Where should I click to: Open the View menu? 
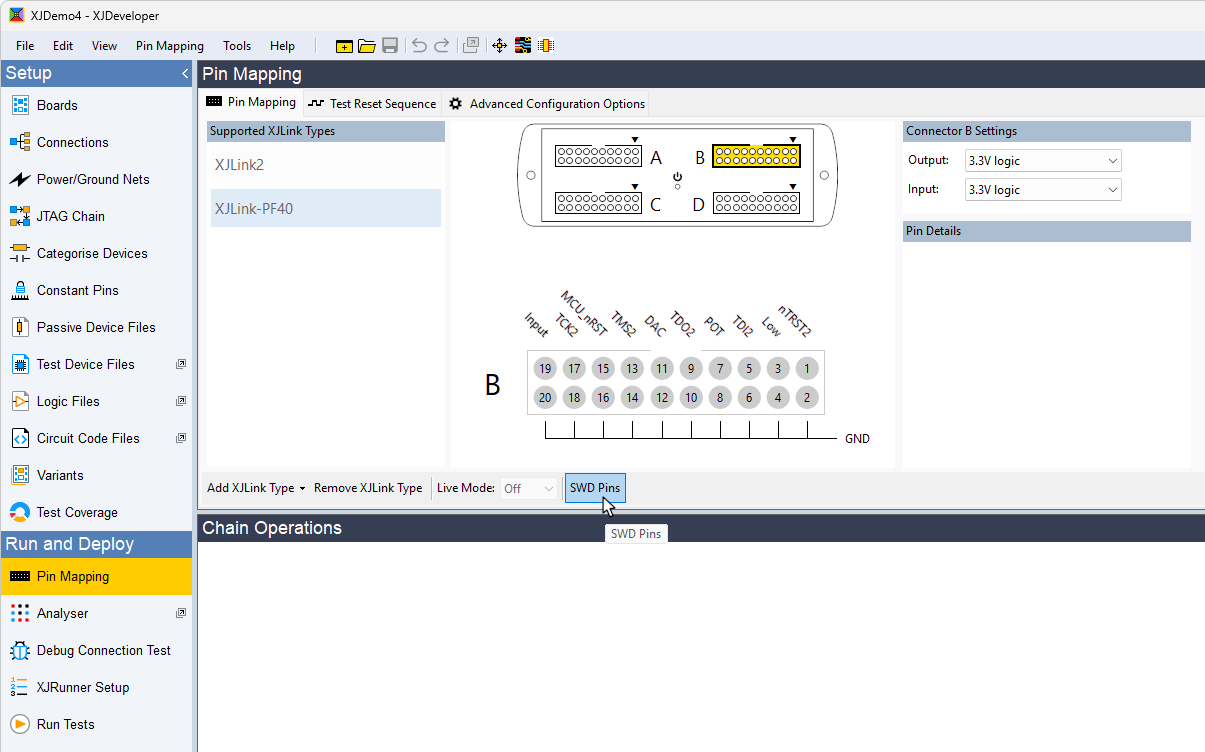[104, 46]
